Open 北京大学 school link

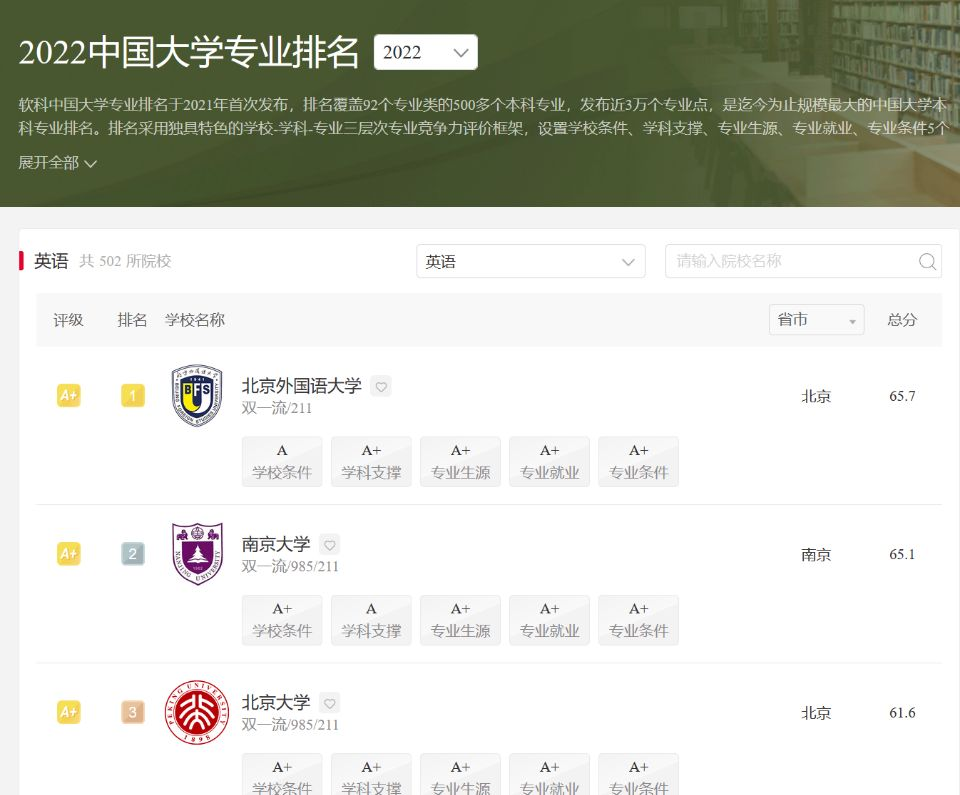[276, 703]
